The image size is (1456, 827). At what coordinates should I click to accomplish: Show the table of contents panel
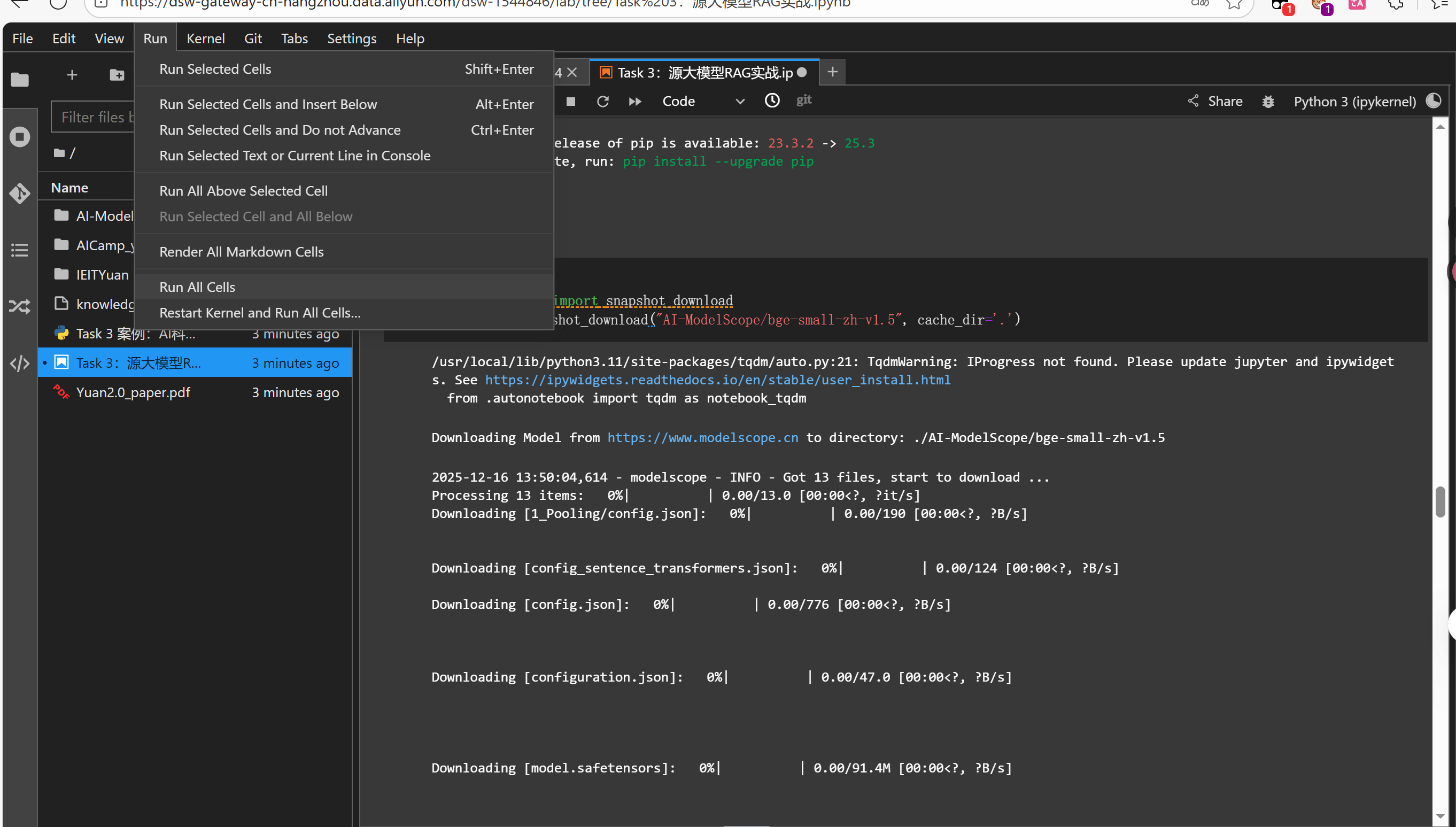(x=19, y=250)
